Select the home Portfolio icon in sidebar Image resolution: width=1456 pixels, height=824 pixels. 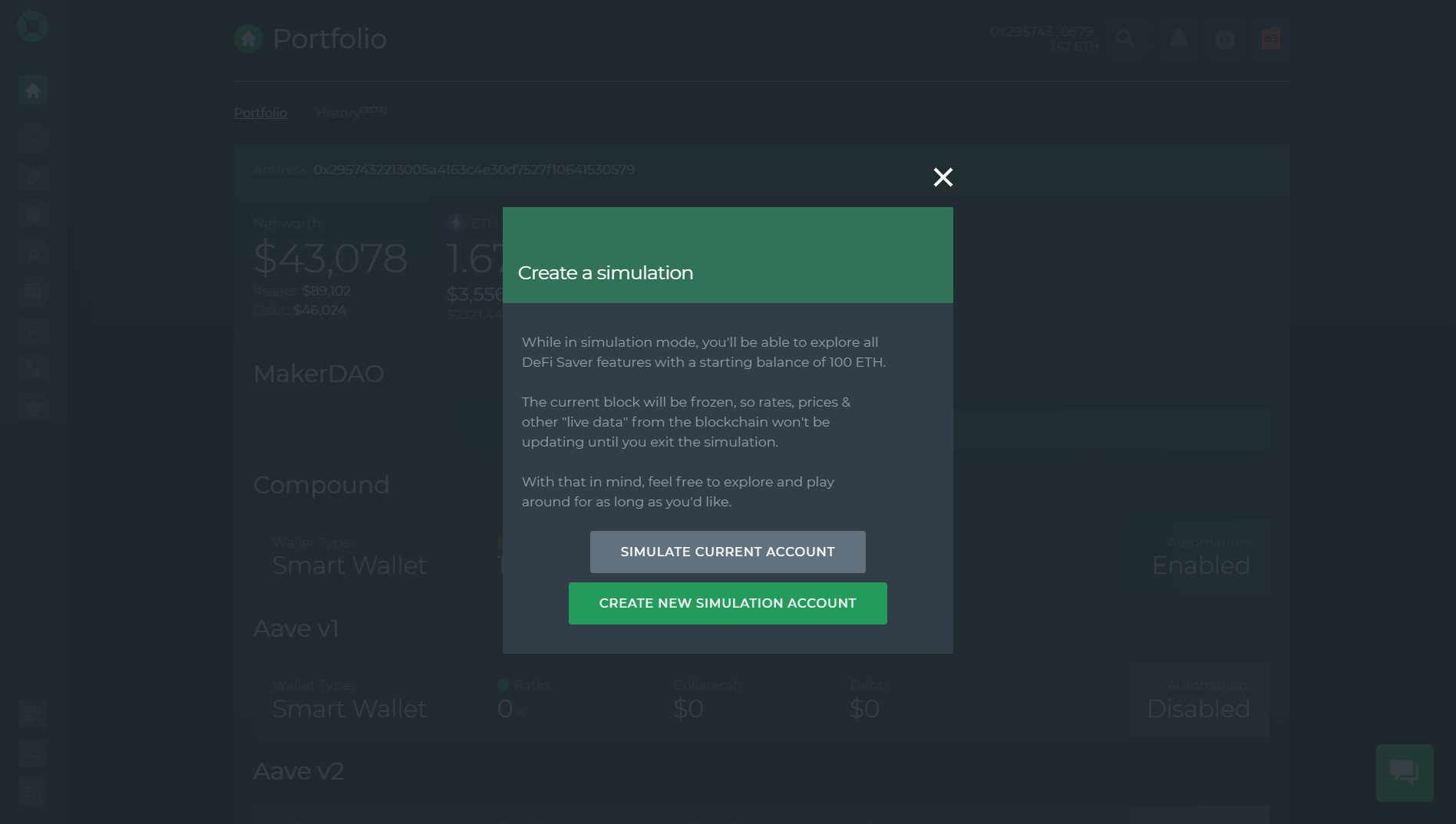pyautogui.click(x=33, y=91)
